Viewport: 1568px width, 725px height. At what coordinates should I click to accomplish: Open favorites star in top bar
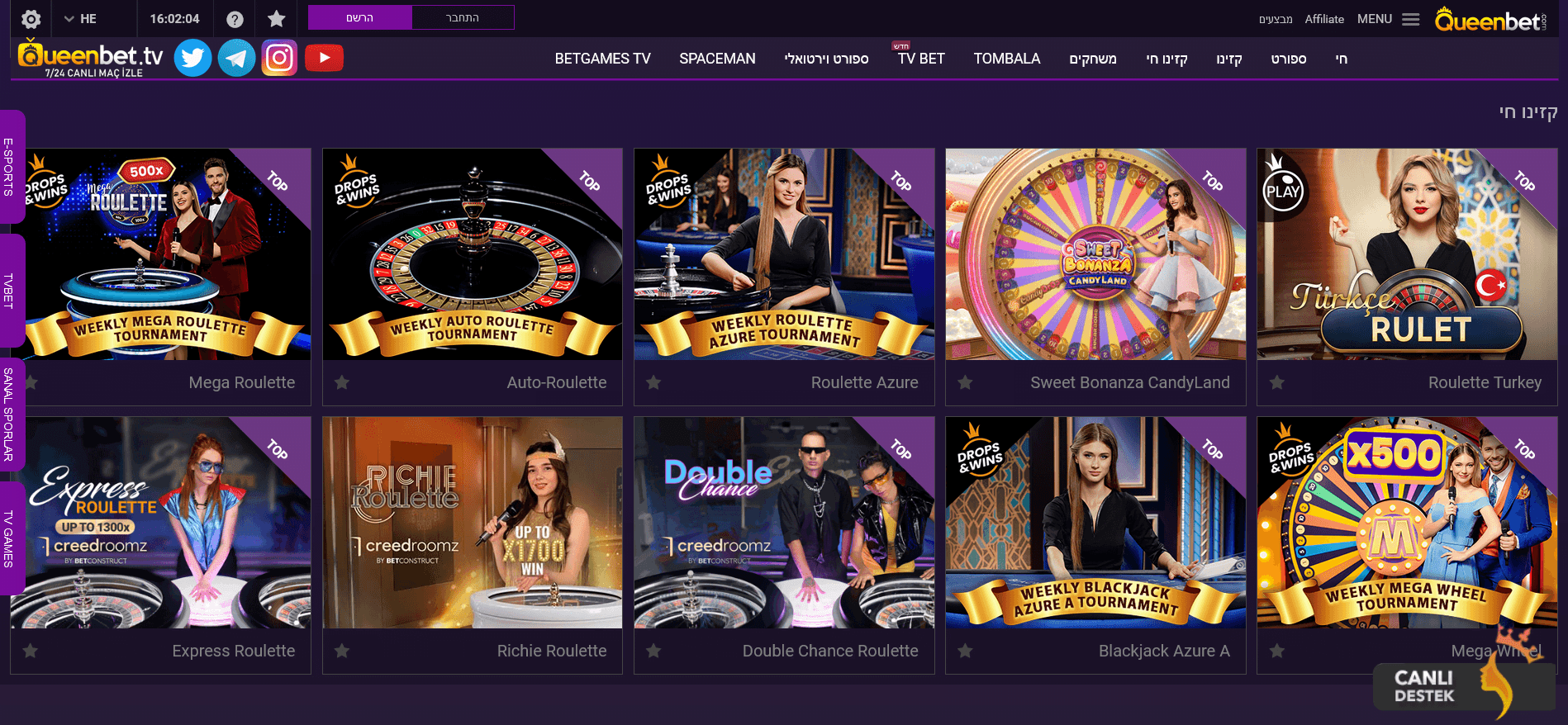[277, 18]
